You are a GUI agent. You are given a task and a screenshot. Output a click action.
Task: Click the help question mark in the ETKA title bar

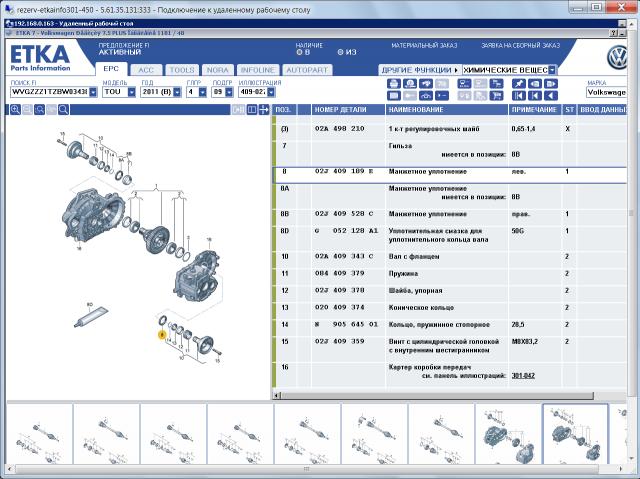click(x=614, y=33)
